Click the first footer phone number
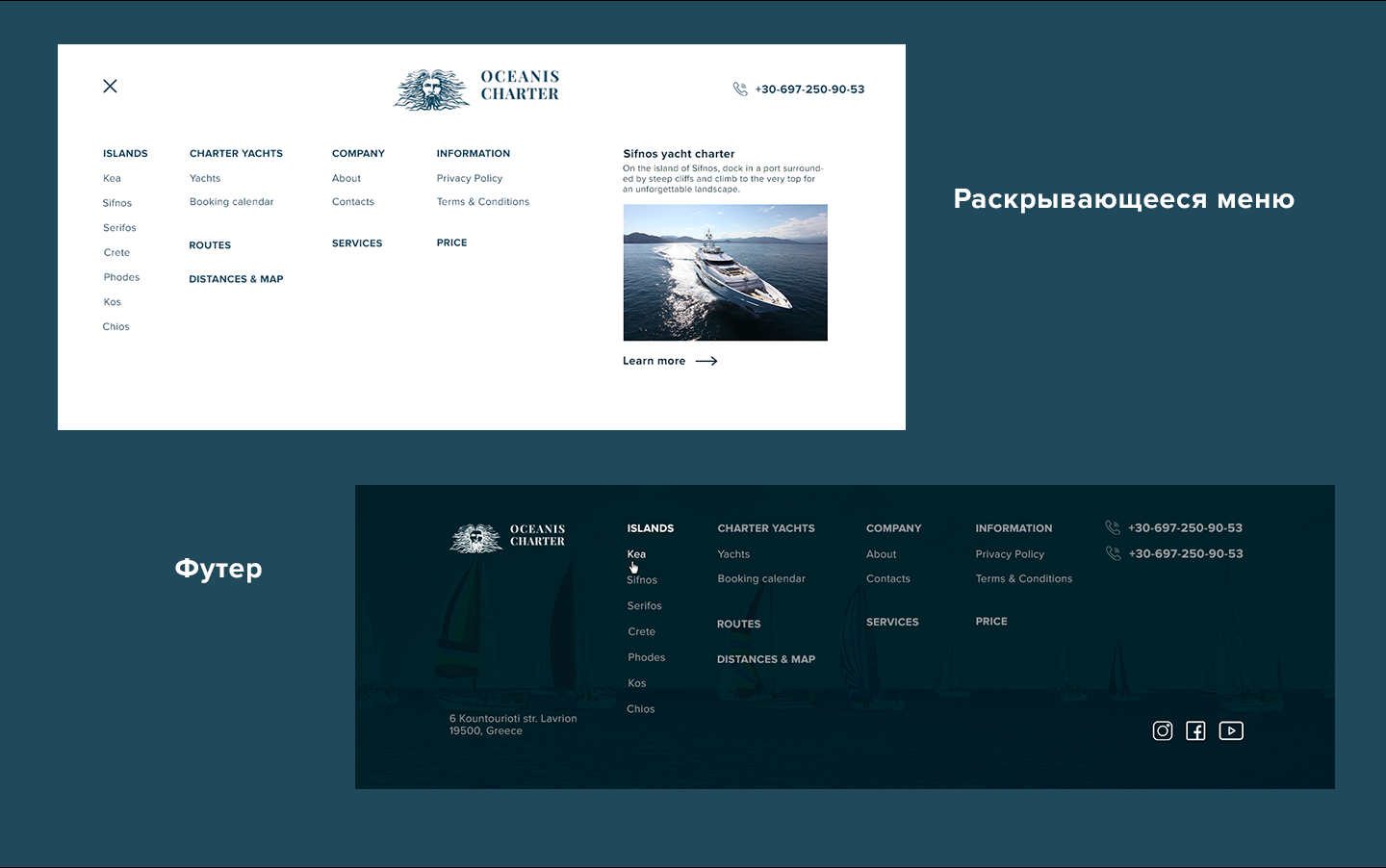 click(x=1185, y=528)
